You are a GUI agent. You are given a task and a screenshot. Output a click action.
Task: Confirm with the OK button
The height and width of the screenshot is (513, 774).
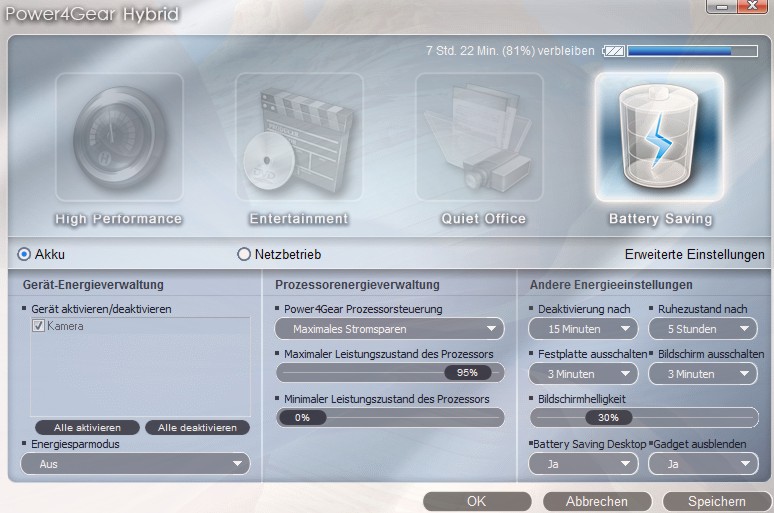point(477,502)
